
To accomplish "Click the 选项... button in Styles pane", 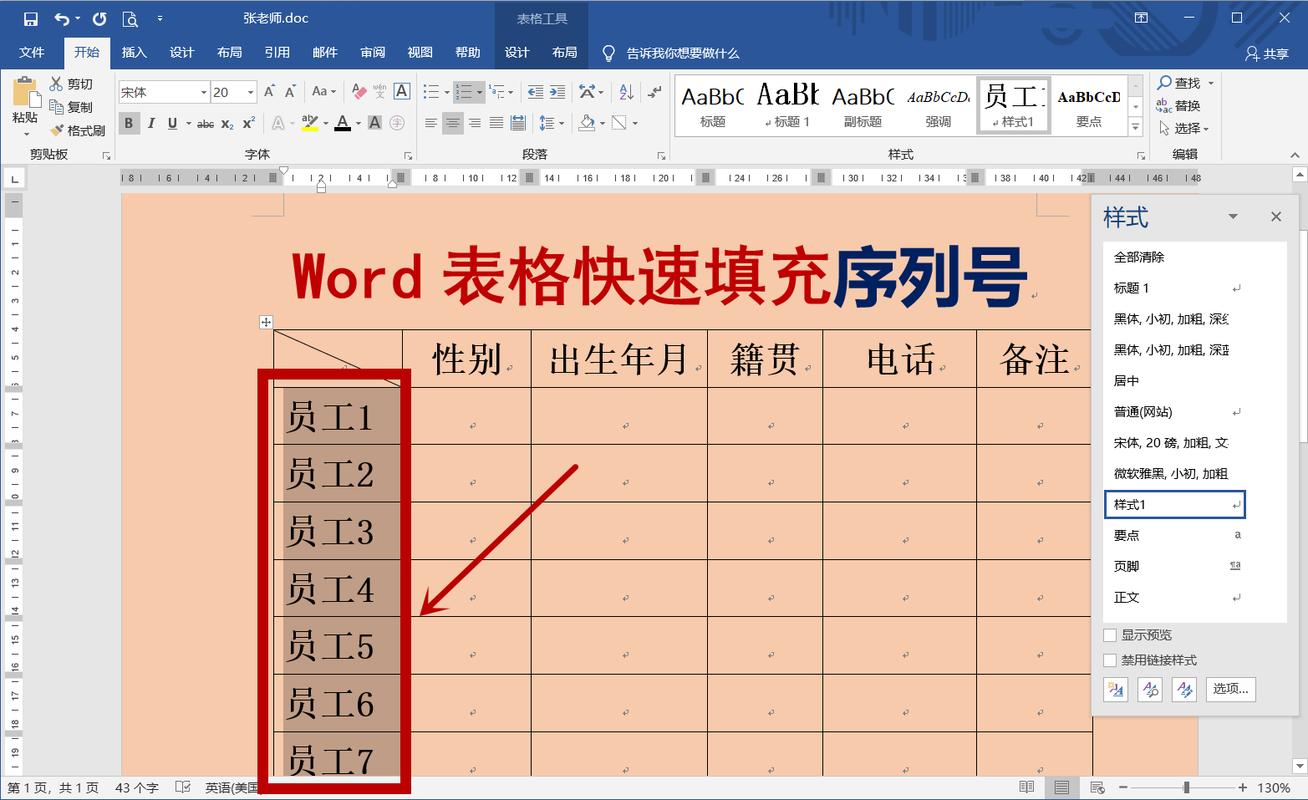I will (1231, 688).
